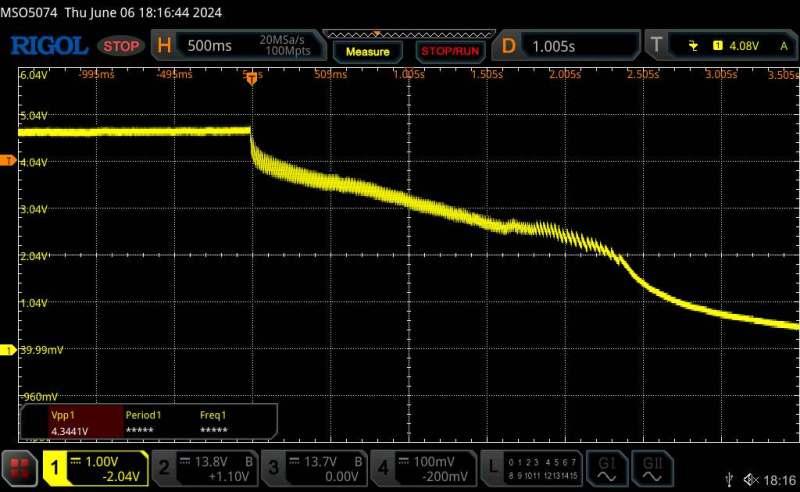Click the orange trigger level marker T
Screen dimensions: 800x492
[8, 161]
